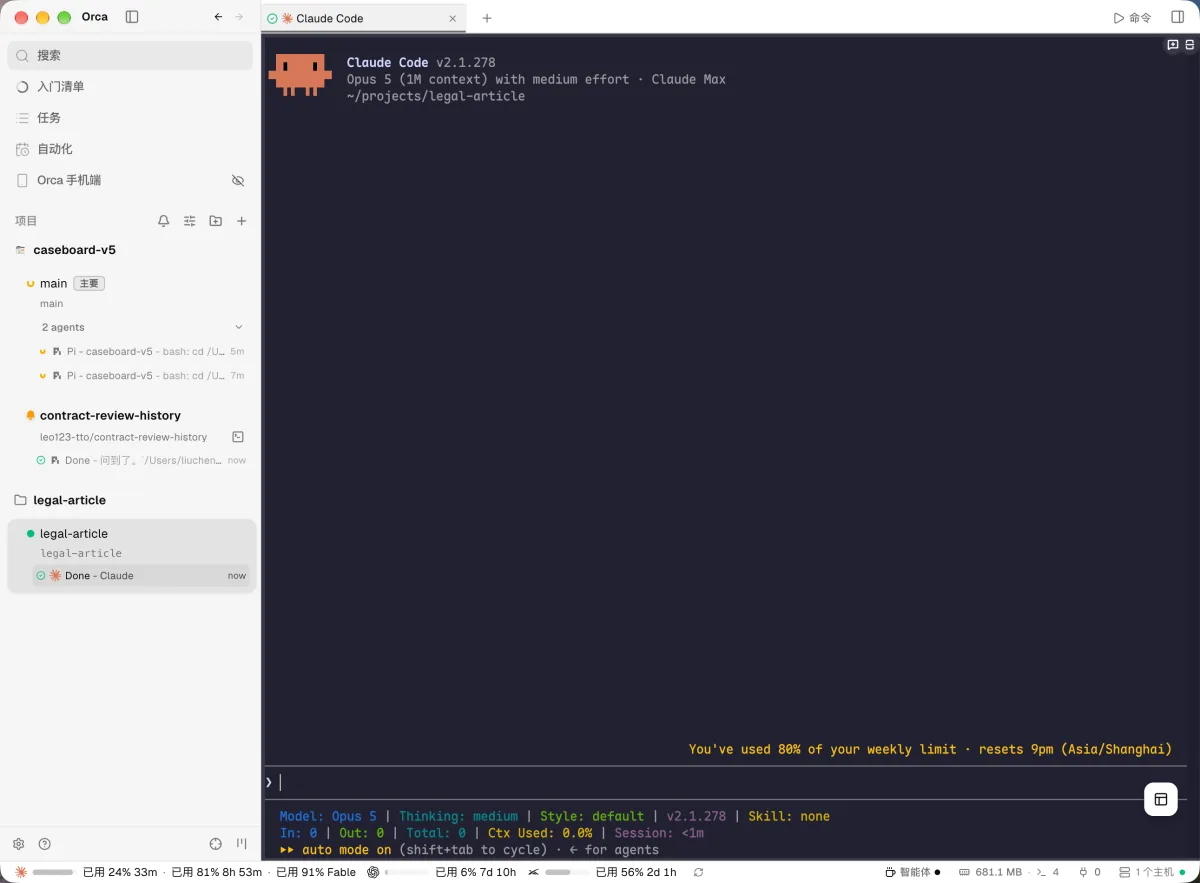Select the main worktree row
Viewport: 1200px width, 883px height.
pyautogui.click(x=130, y=292)
